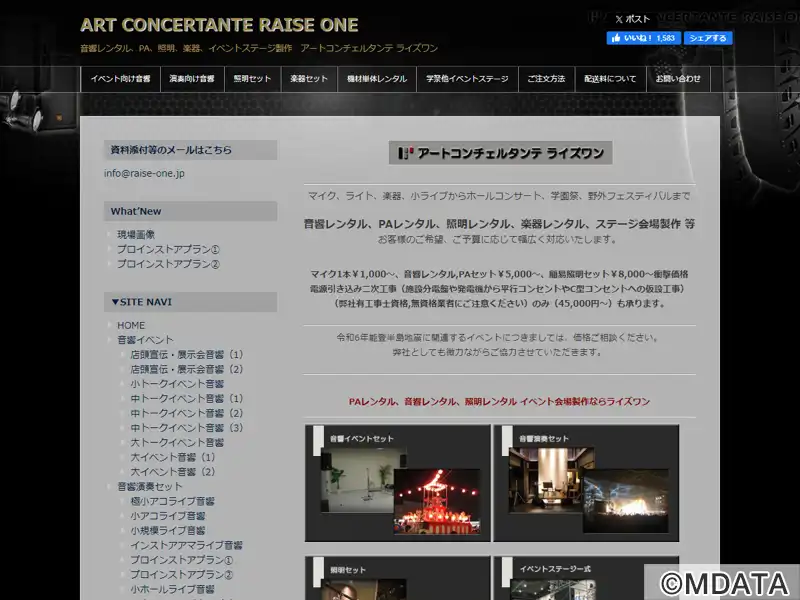Open 音響演奏セット in site navi
Image resolution: width=800 pixels, height=600 pixels.
(x=149, y=487)
